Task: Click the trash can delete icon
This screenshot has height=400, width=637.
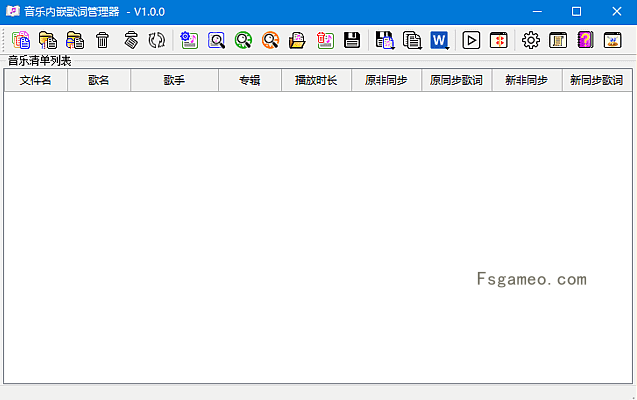Action: pyautogui.click(x=102, y=40)
